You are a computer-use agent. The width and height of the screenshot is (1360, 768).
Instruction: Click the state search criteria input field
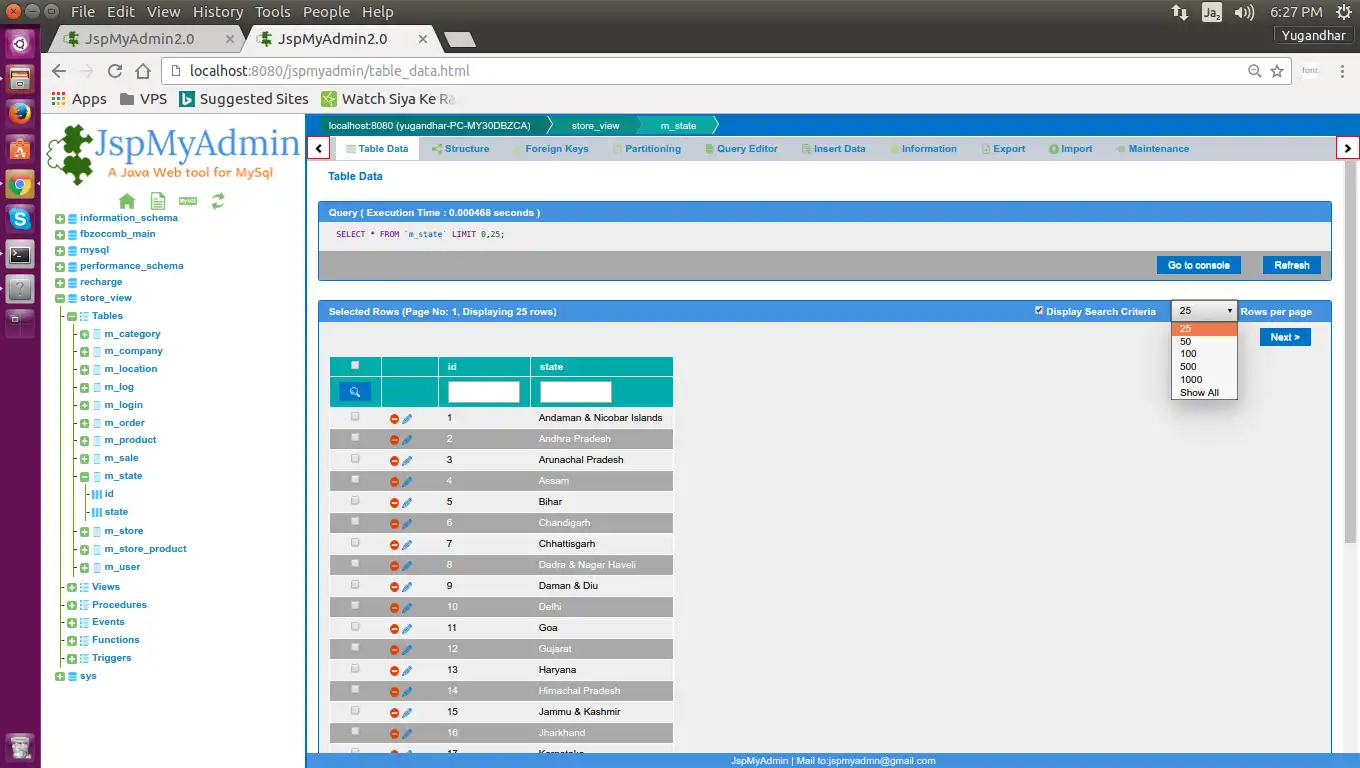click(576, 392)
